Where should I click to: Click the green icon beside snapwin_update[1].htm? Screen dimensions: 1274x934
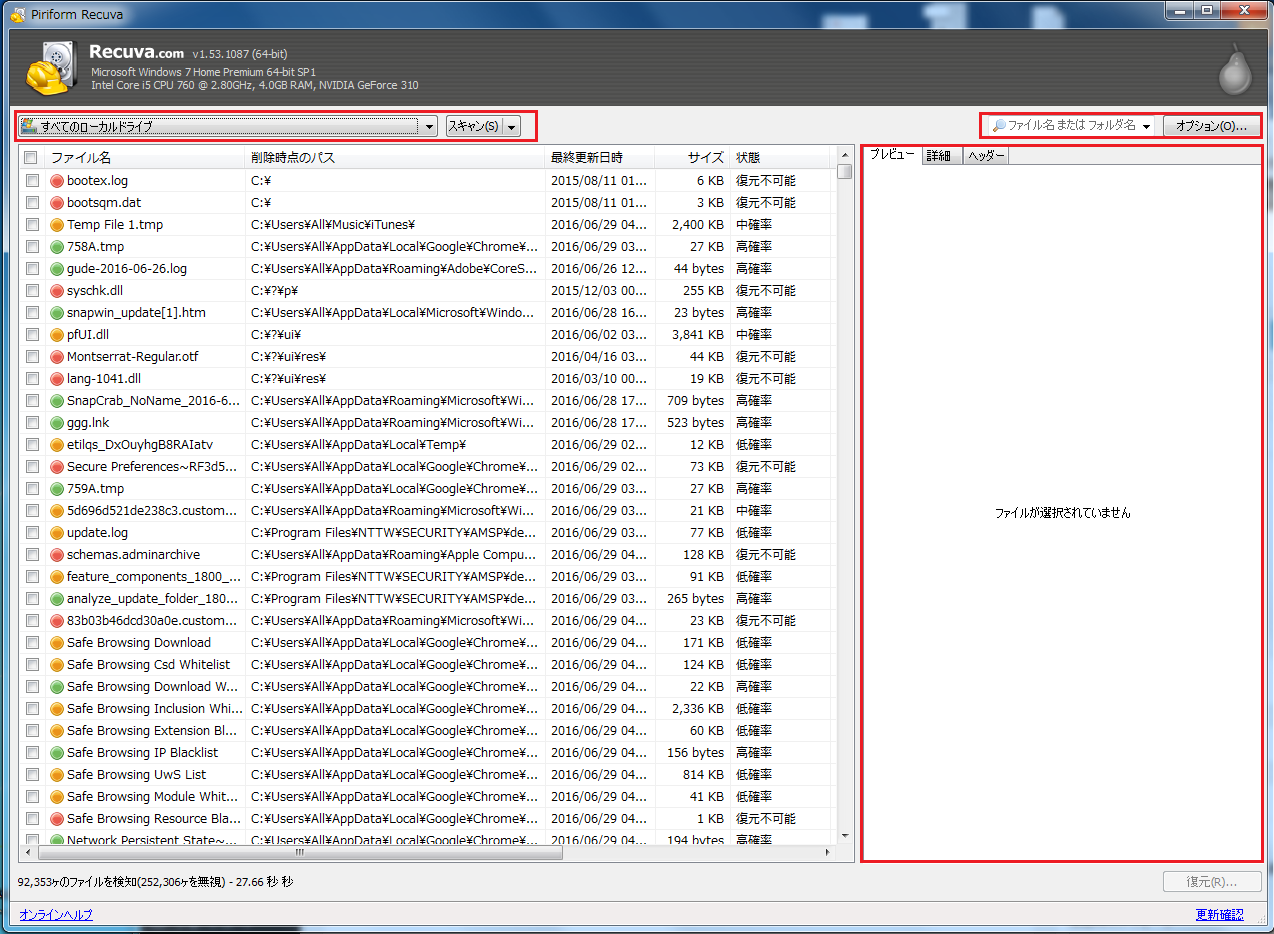click(57, 313)
